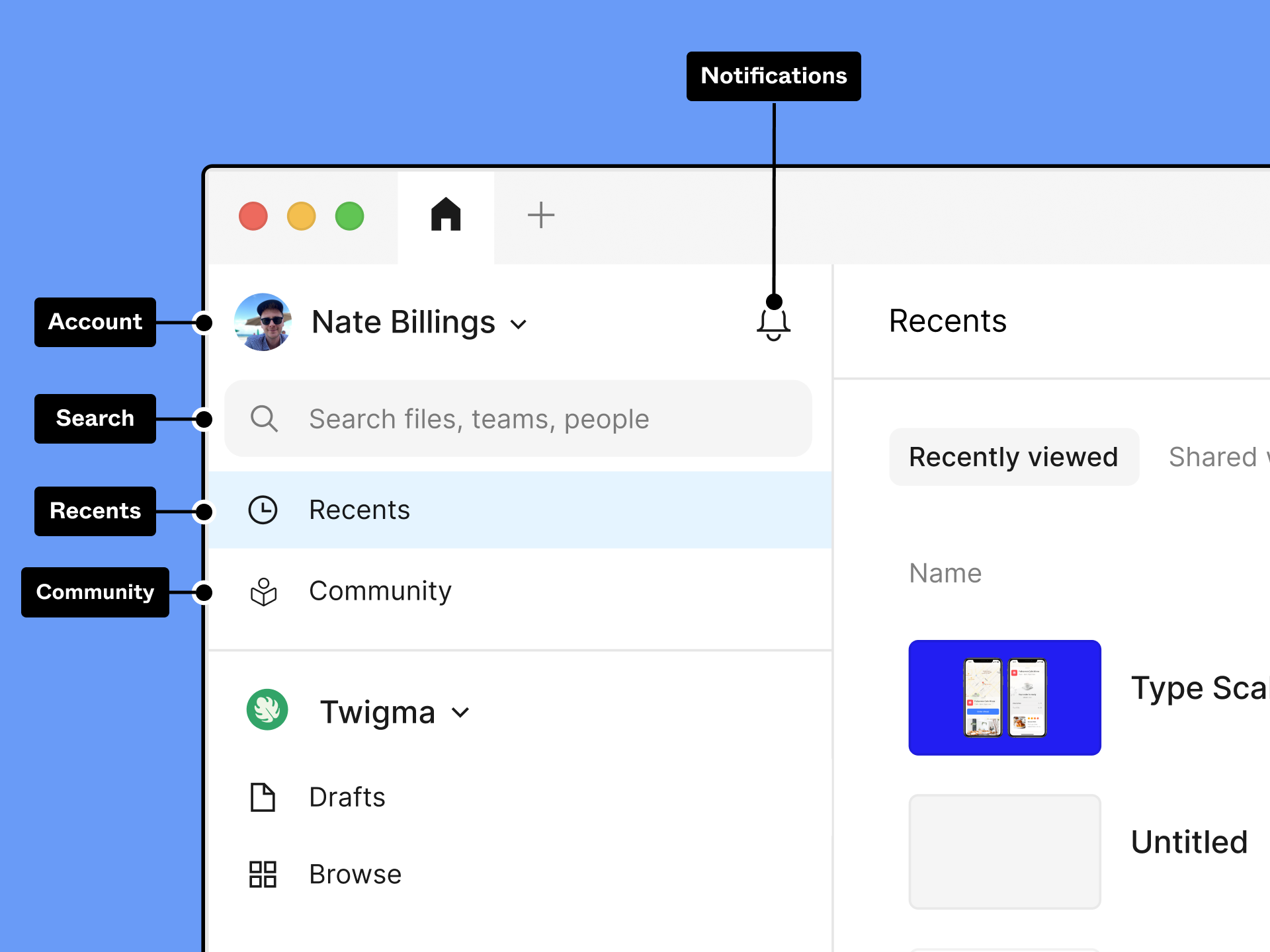Click the Twigma team logo
The height and width of the screenshot is (952, 1270).
pos(267,710)
